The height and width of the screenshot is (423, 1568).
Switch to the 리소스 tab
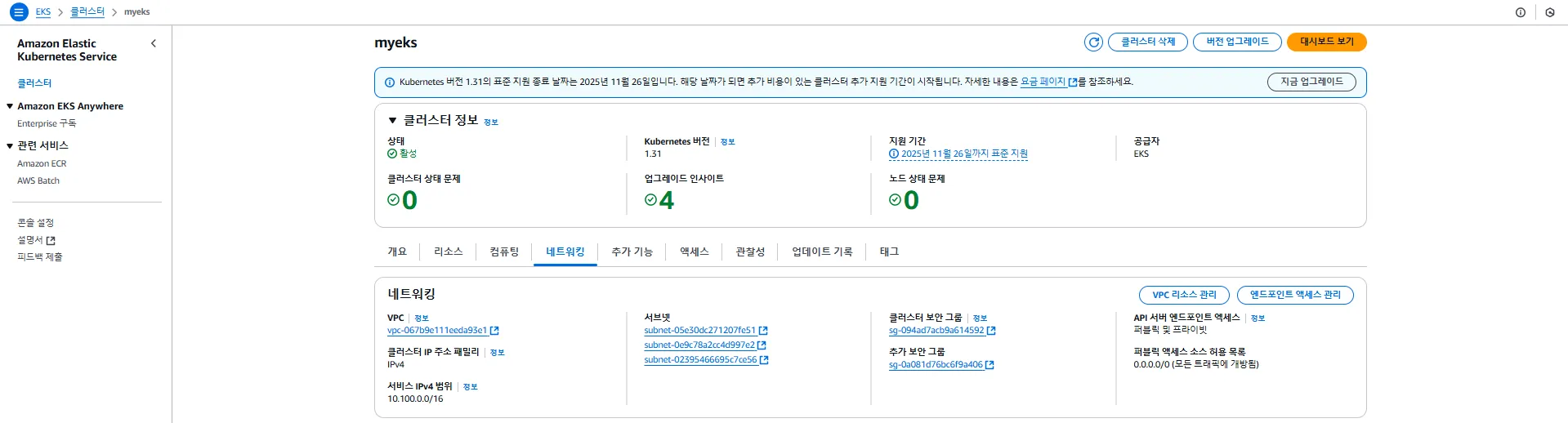coord(449,252)
